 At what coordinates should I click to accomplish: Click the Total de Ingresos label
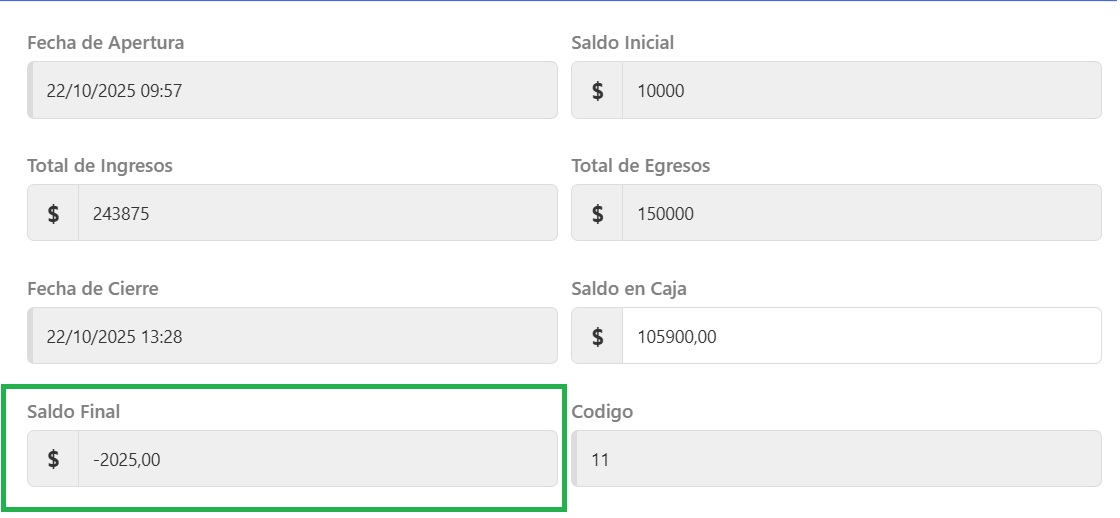[x=100, y=166]
